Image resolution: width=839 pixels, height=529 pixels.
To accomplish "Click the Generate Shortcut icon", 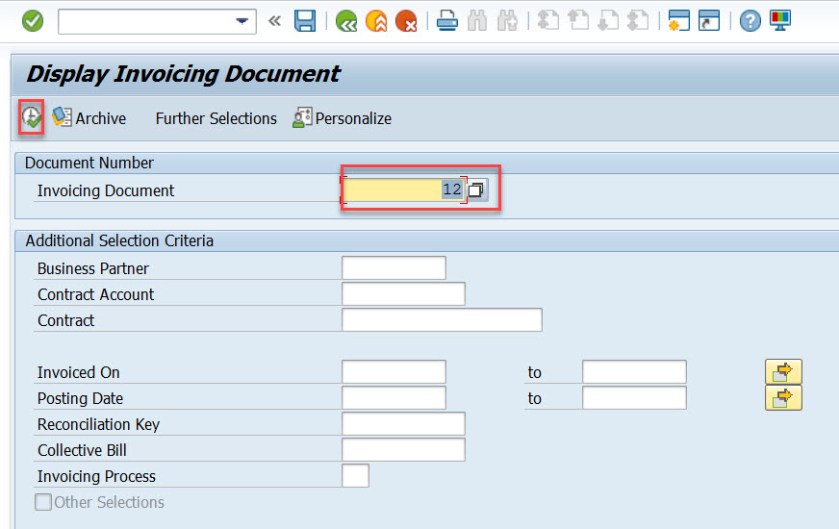I will (709, 21).
